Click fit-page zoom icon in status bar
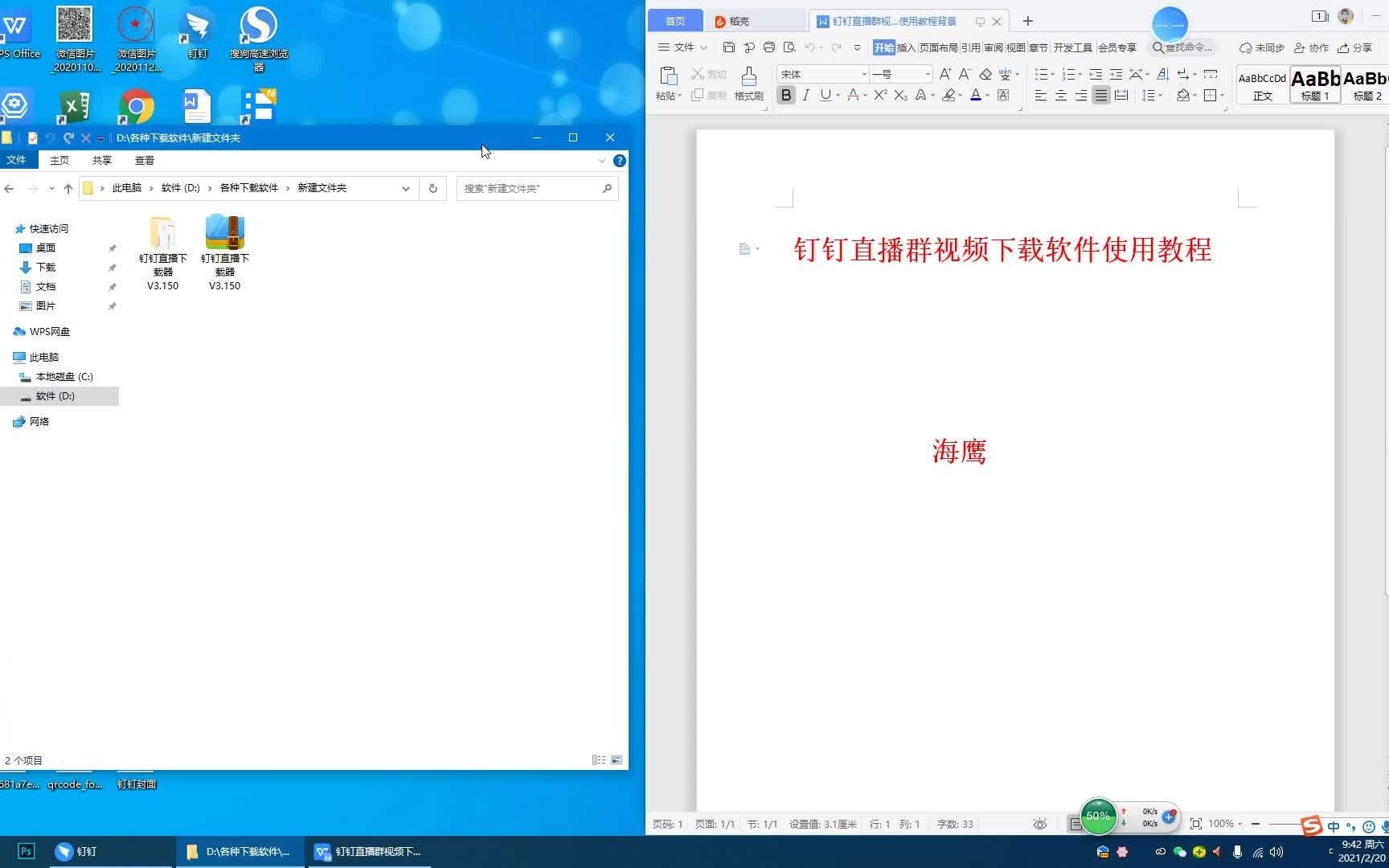The height and width of the screenshot is (868, 1389). click(x=1195, y=824)
